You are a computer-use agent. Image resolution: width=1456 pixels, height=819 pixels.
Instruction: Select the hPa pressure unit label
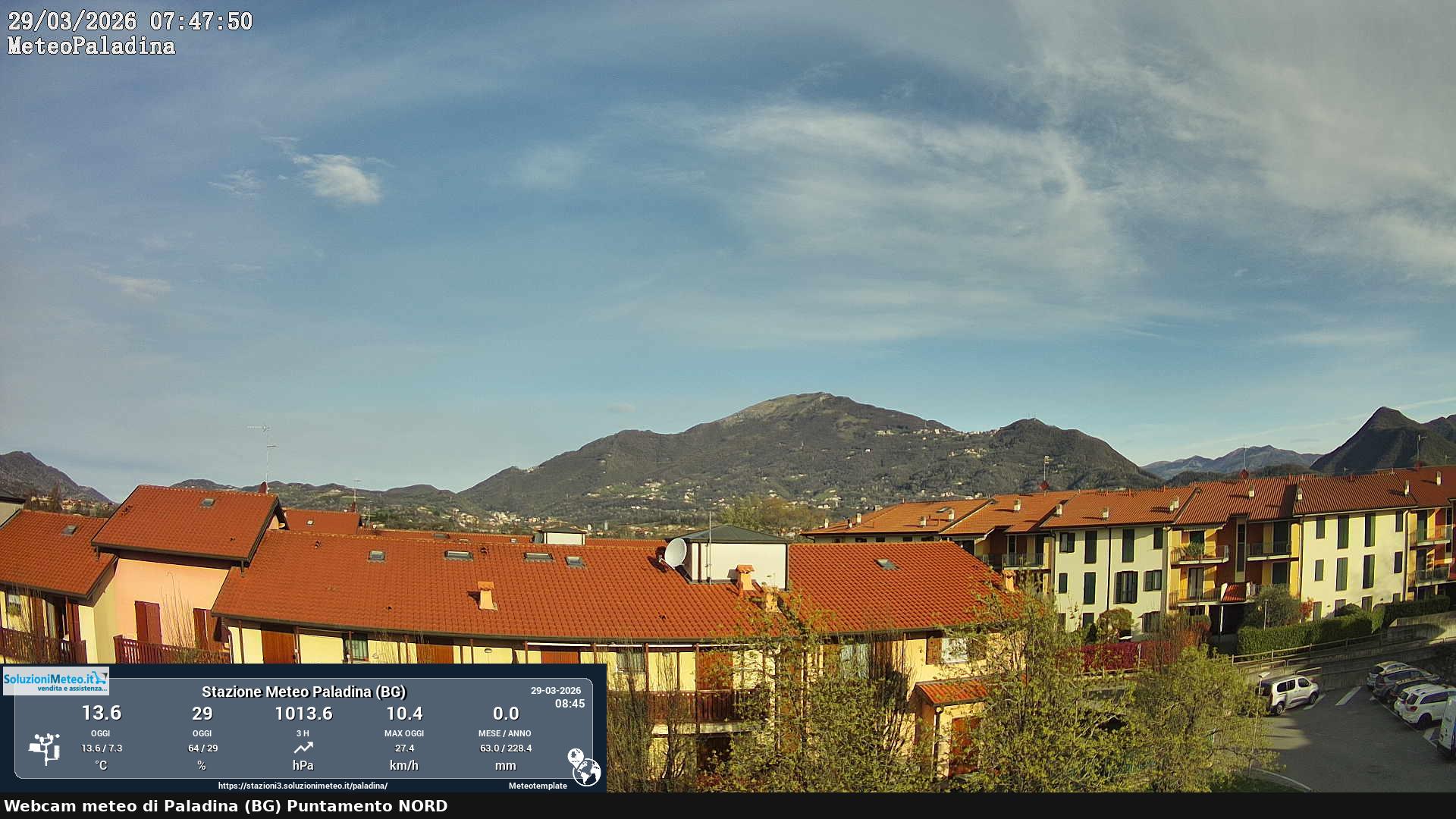[303, 765]
